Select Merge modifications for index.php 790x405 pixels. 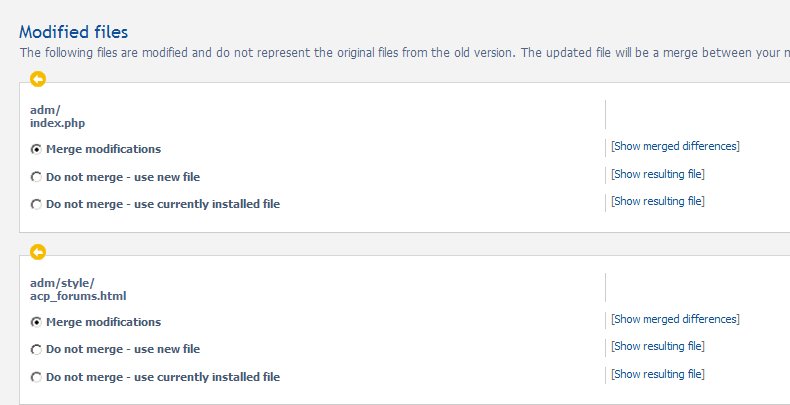[37, 150]
